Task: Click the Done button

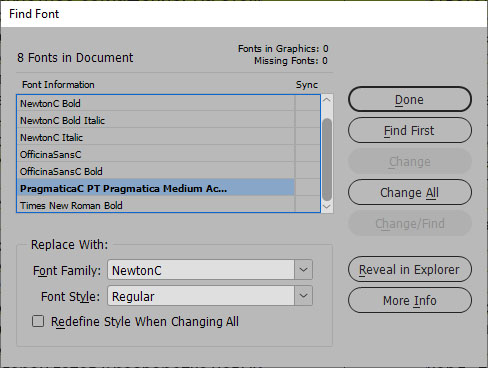Action: (410, 99)
